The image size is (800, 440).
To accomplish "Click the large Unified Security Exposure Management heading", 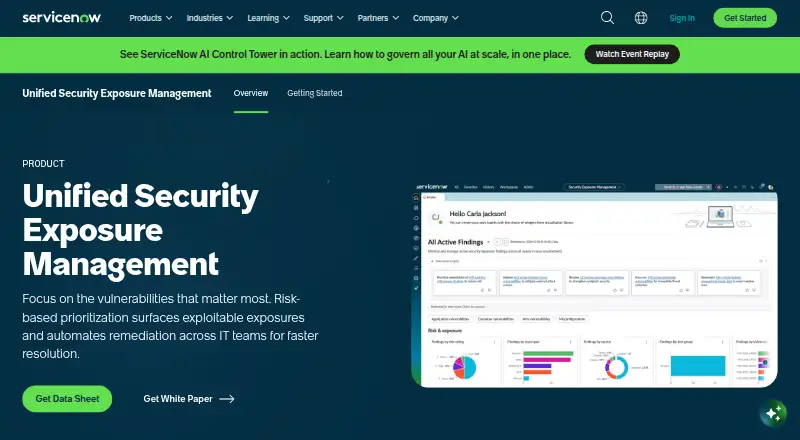I will (x=140, y=230).
